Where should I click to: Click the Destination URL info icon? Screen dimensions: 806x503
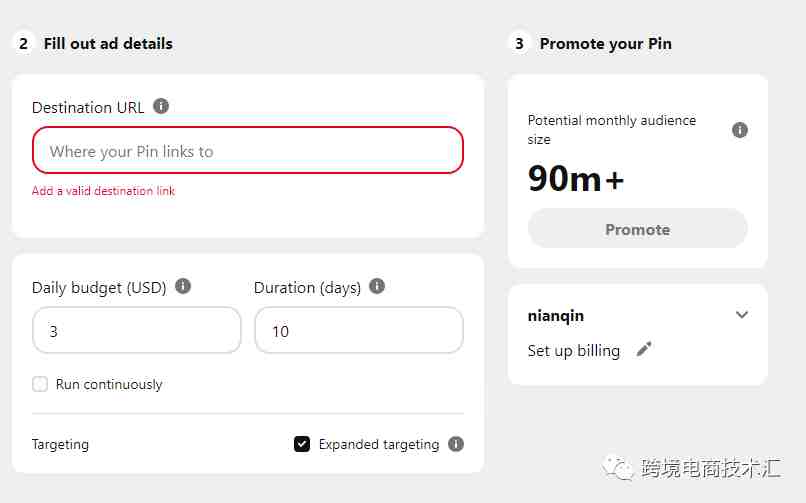point(161,106)
